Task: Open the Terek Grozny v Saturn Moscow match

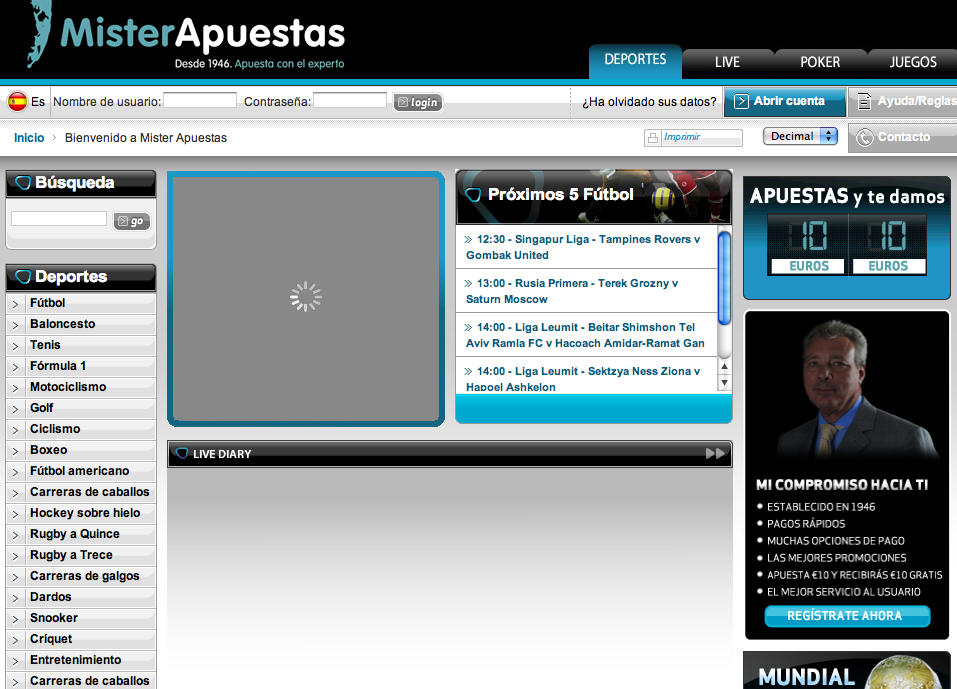Action: pos(572,291)
